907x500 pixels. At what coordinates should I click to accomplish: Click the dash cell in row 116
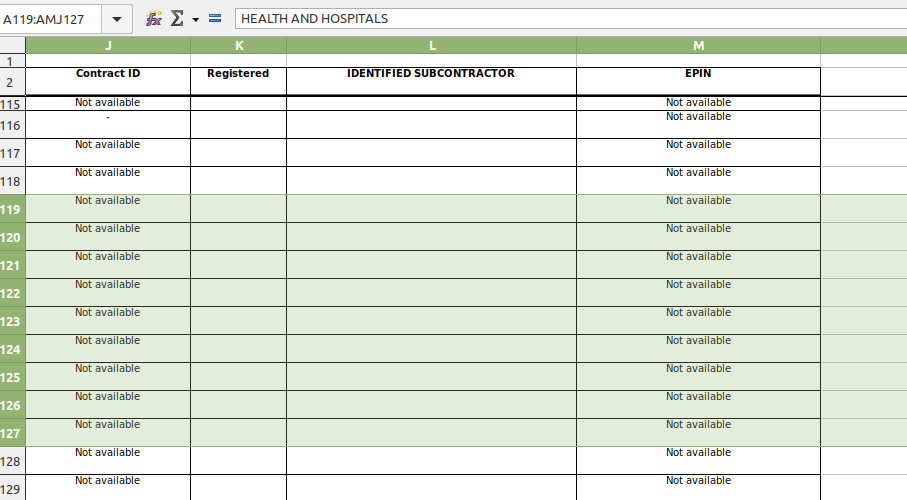point(108,124)
